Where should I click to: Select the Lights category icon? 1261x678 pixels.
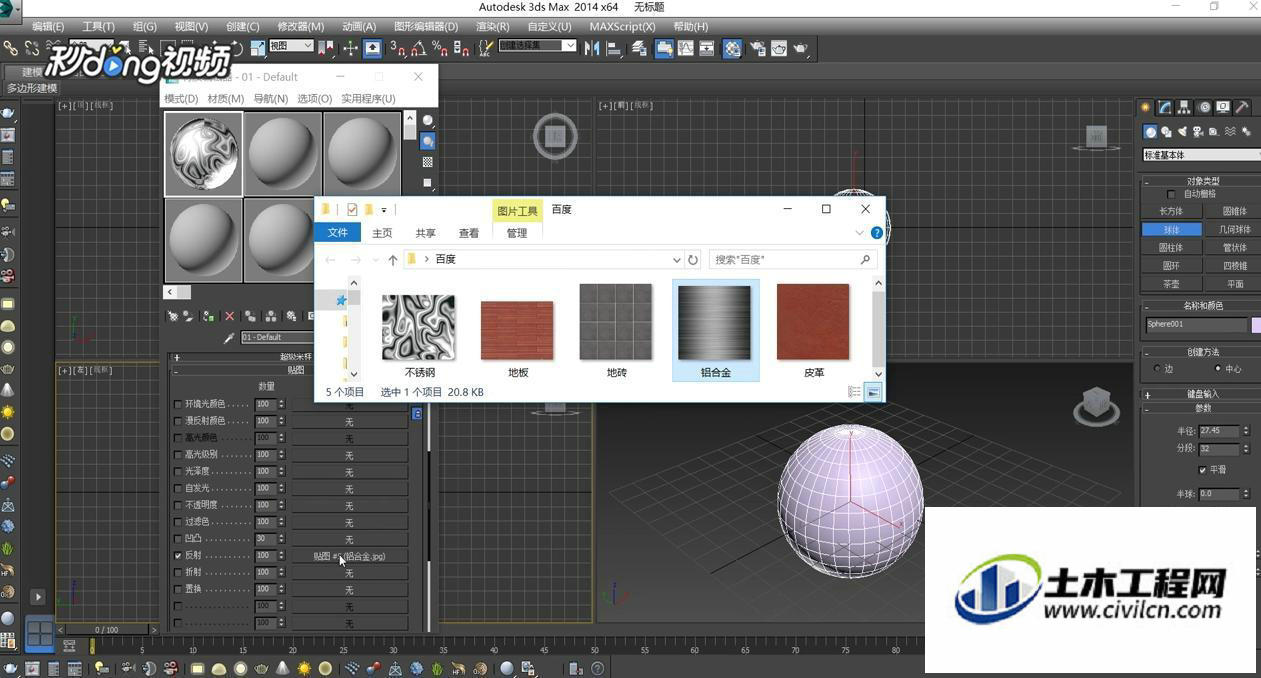[x=1183, y=132]
